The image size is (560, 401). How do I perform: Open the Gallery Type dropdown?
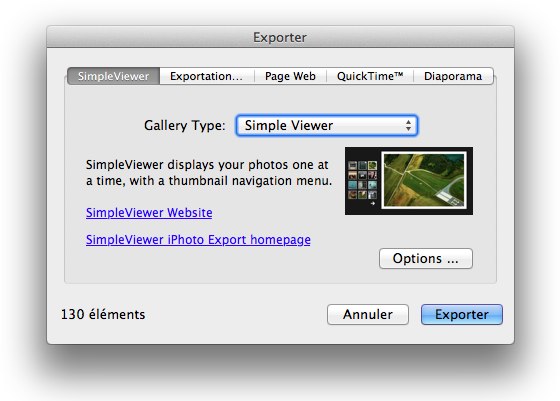(x=326, y=125)
